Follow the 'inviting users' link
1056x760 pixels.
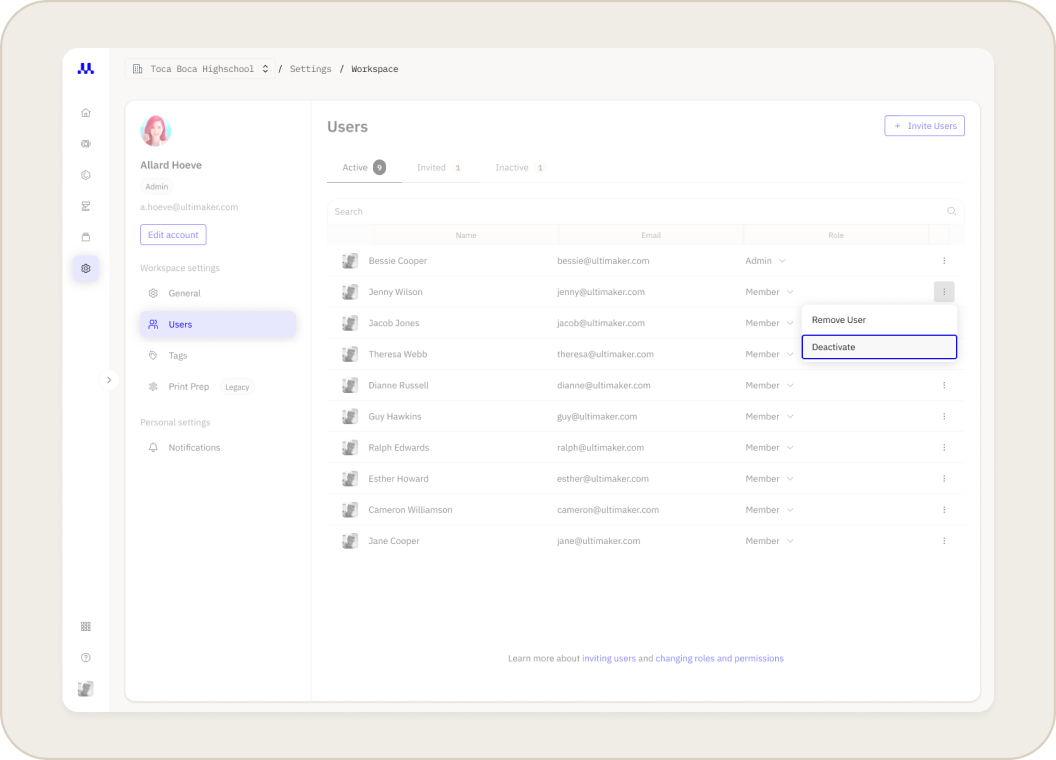pos(609,658)
